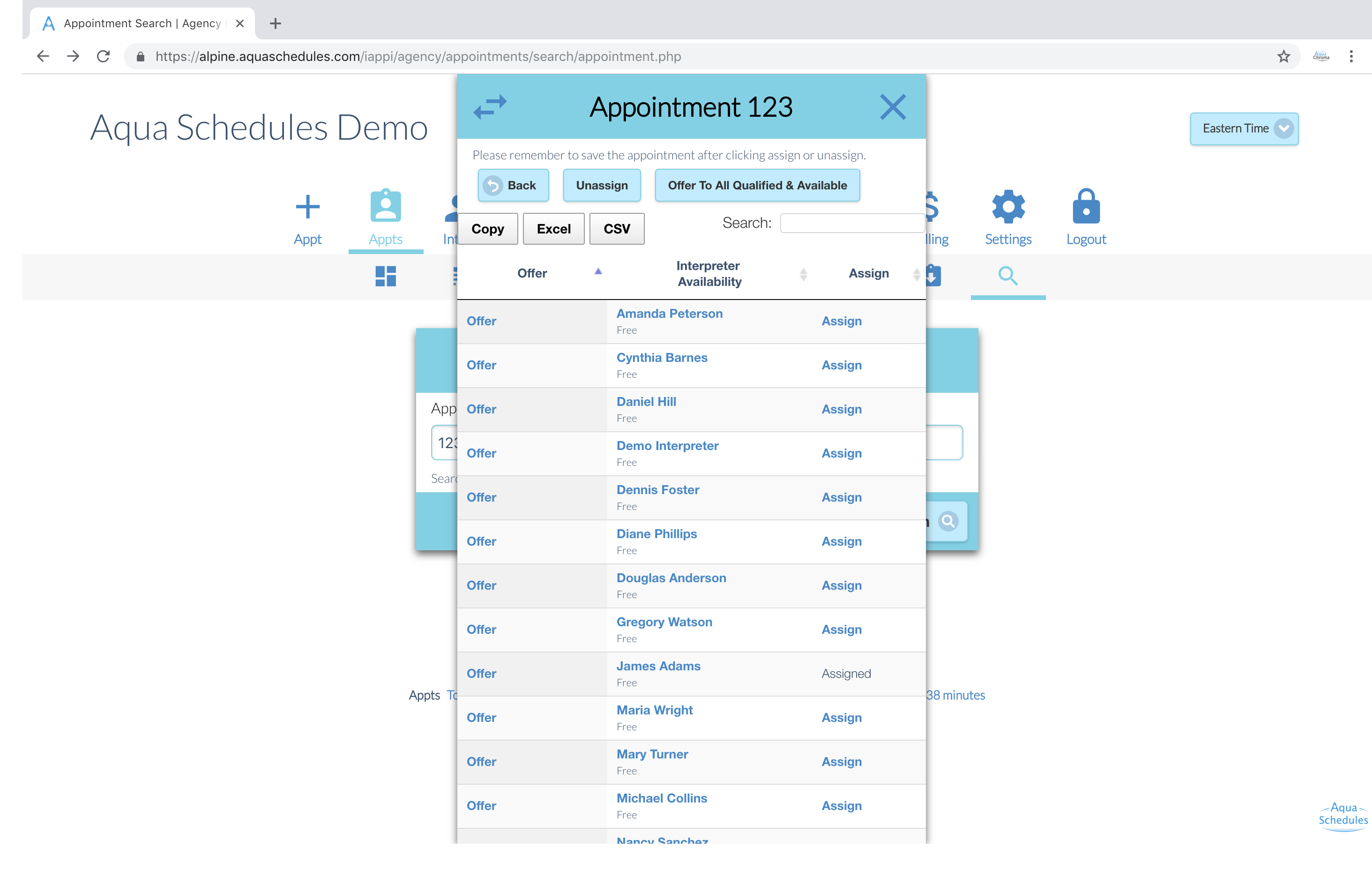This screenshot has width=1372, height=870.
Task: Open James Adams name link
Action: [x=658, y=666]
